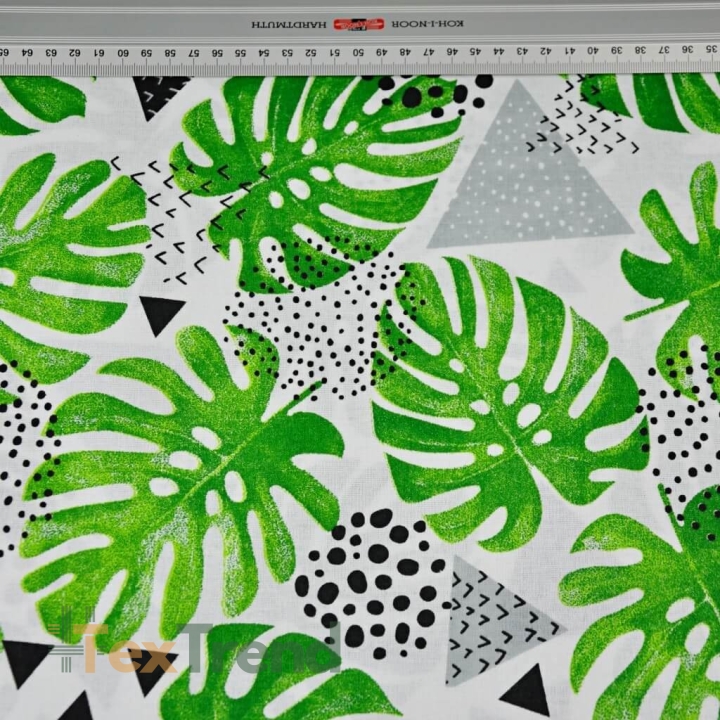Viewport: 720px width, 720px height.
Task: Click the number 64 on the ruler
Action: [x=28, y=53]
